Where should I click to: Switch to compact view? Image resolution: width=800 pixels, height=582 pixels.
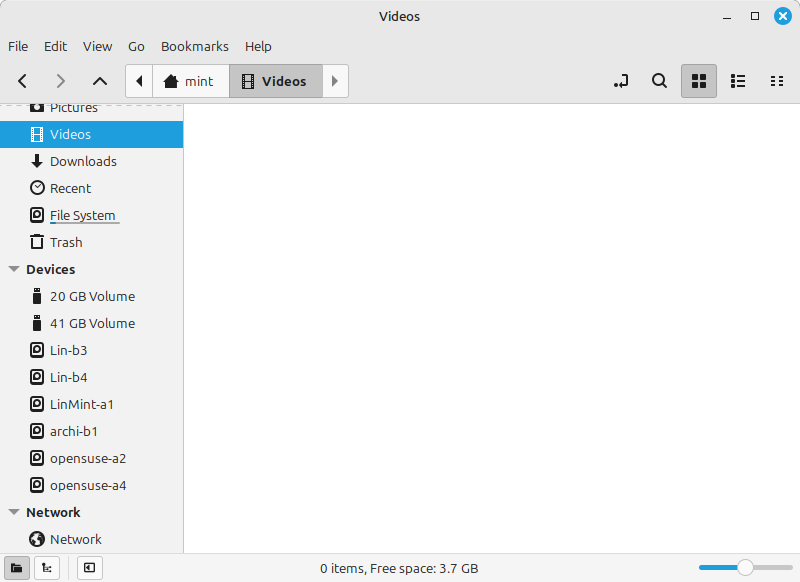coord(777,81)
